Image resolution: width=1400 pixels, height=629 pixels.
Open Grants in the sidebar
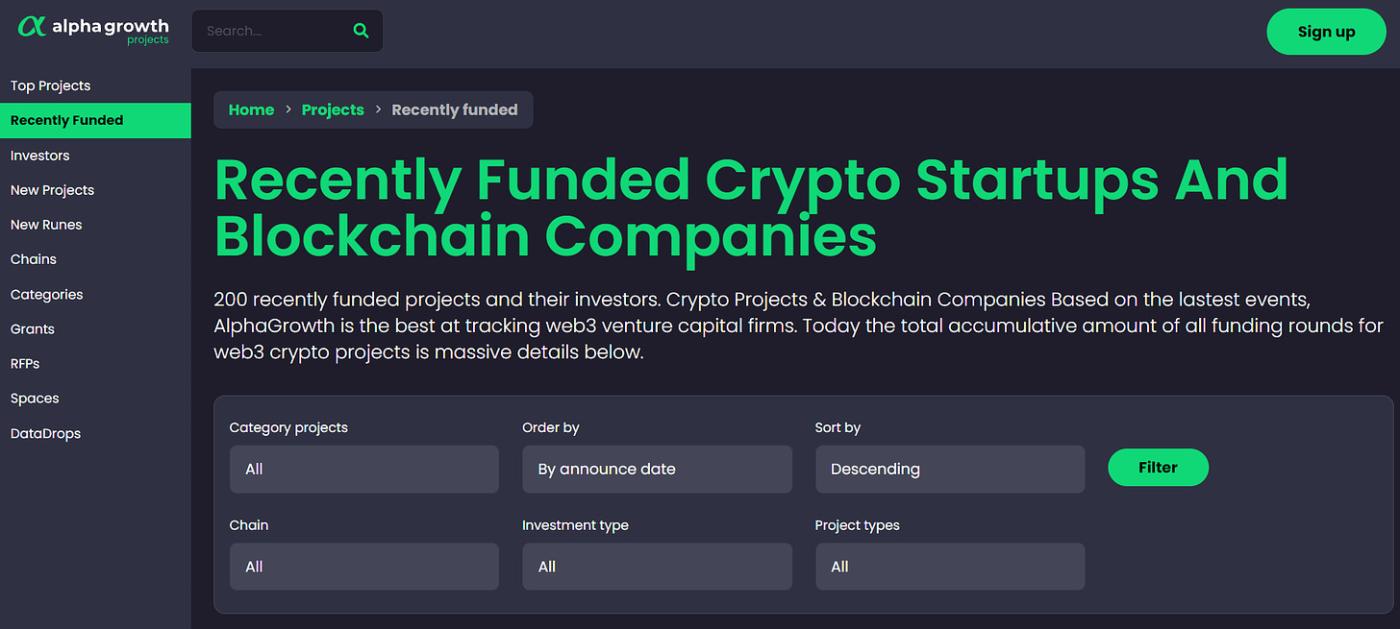pyautogui.click(x=32, y=329)
